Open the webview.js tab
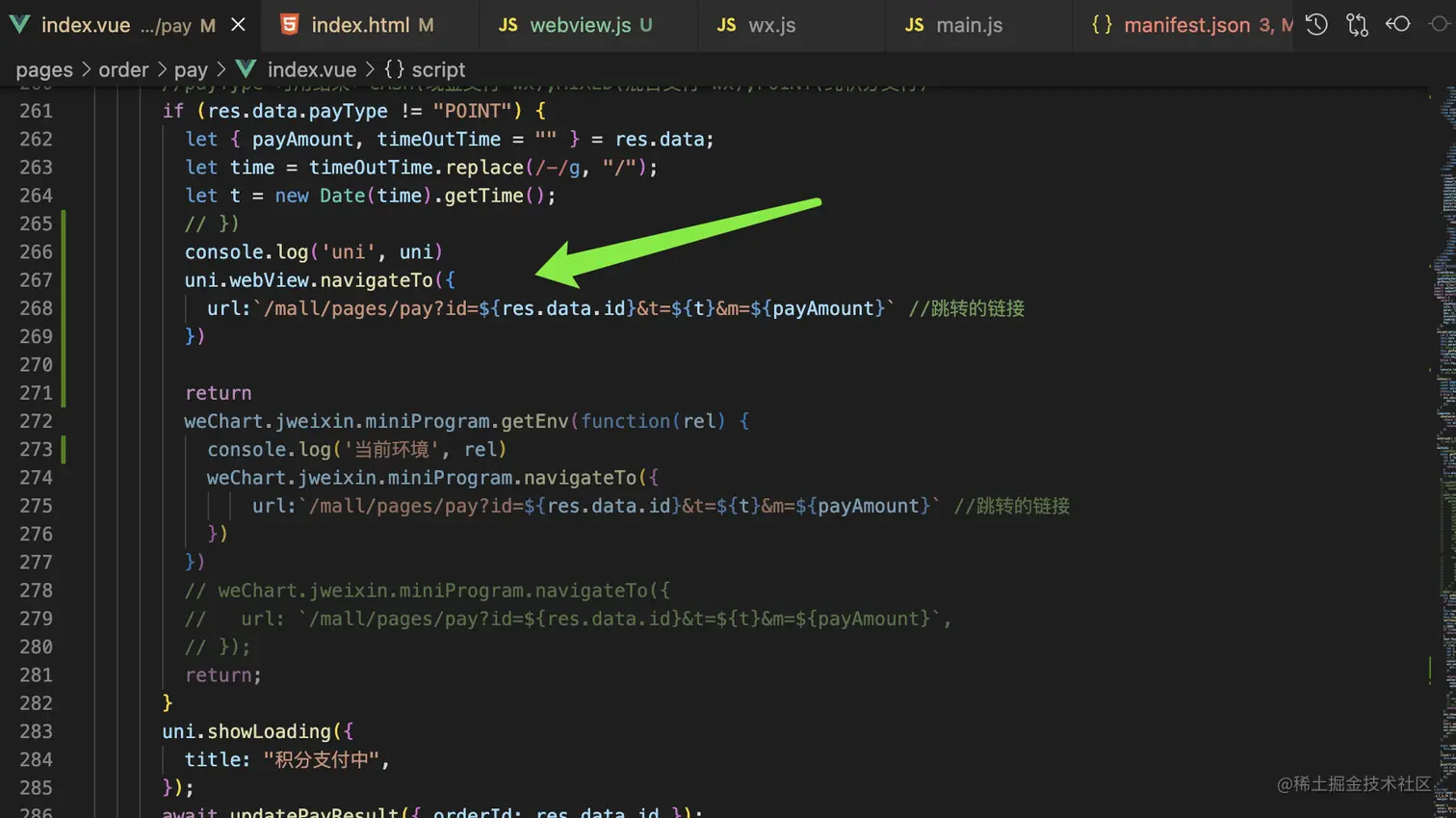Screen dimensions: 1456x818 tap(590, 25)
